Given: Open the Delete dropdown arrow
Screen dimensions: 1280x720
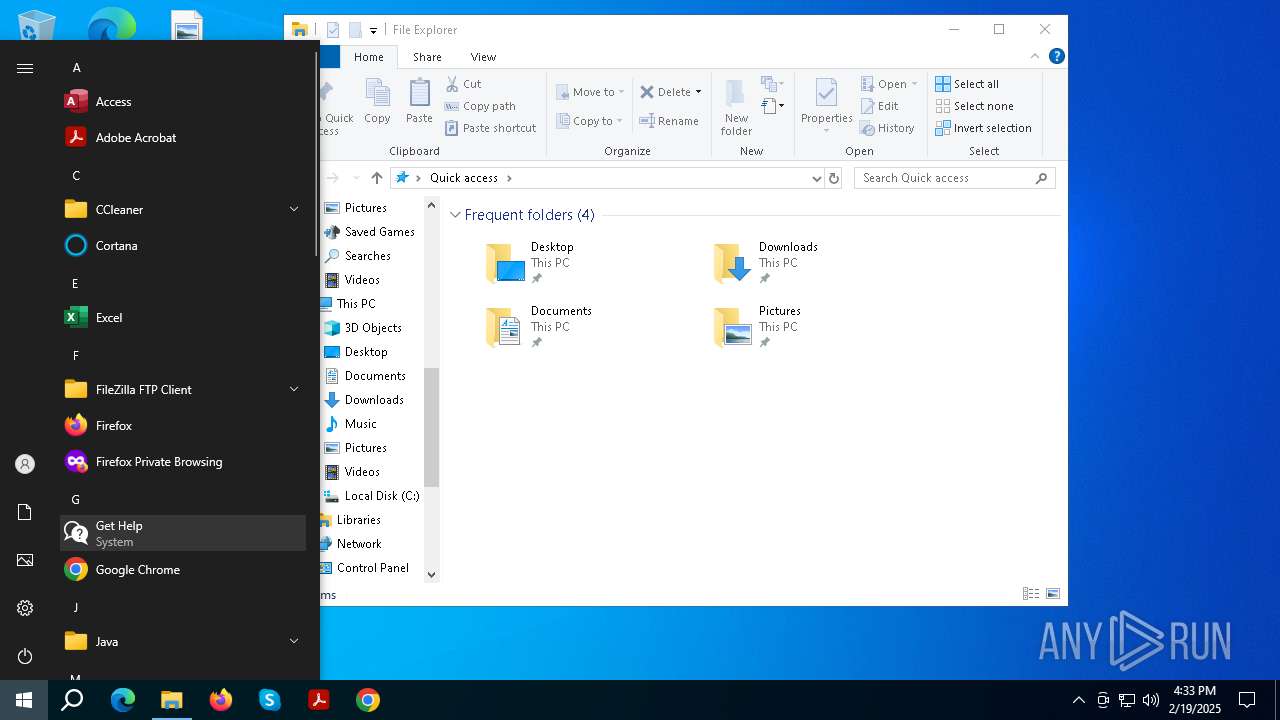Looking at the screenshot, I should (x=698, y=92).
